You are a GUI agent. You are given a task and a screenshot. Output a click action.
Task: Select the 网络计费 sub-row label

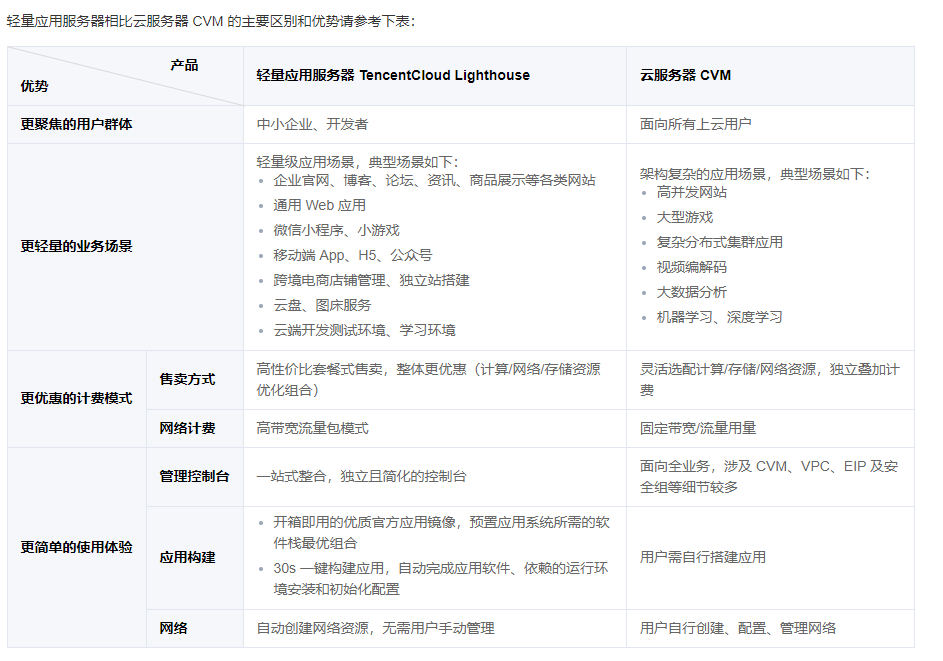point(187,429)
